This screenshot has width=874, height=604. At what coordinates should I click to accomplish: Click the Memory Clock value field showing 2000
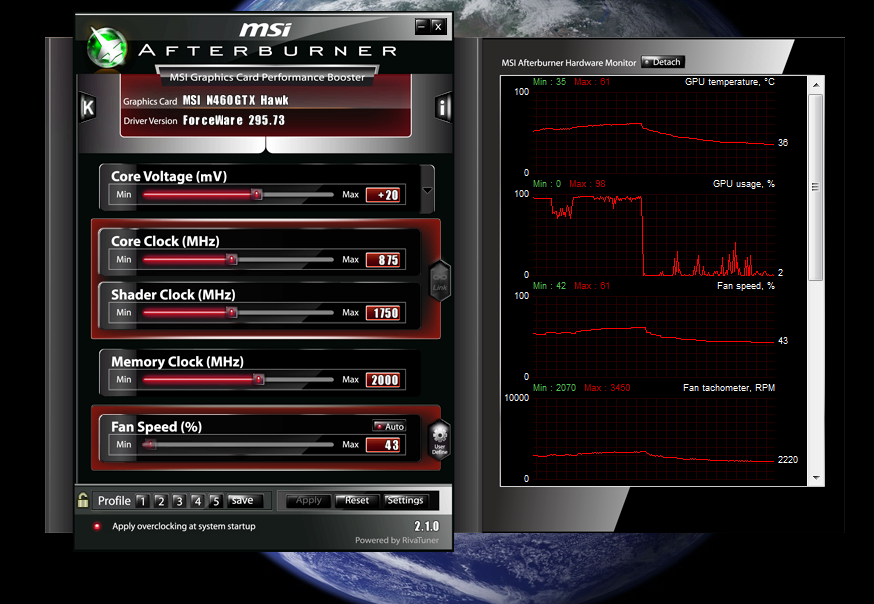(x=383, y=380)
